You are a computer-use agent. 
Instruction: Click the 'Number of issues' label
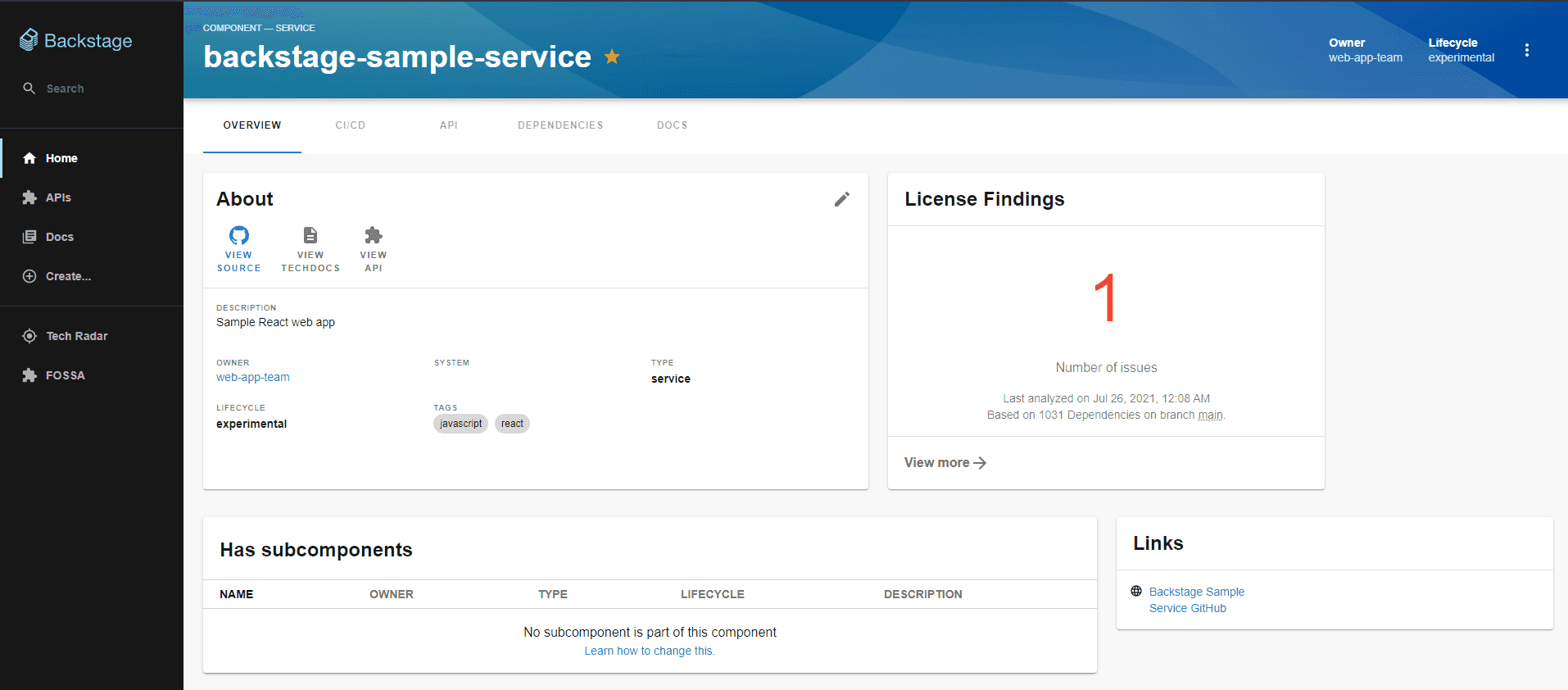click(1106, 367)
